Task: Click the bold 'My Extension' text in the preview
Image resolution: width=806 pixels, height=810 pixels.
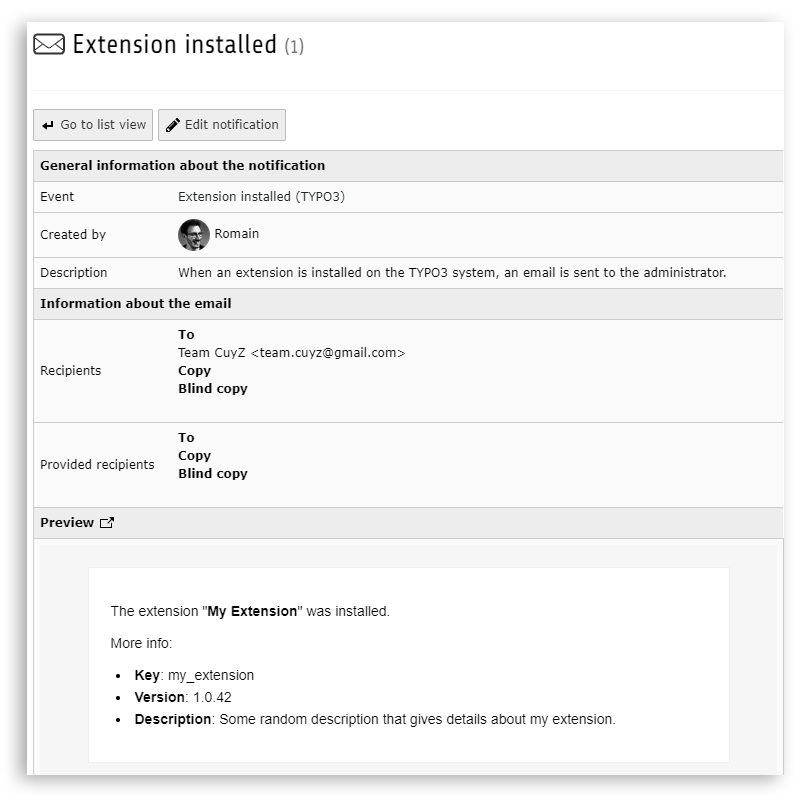Action: click(252, 611)
